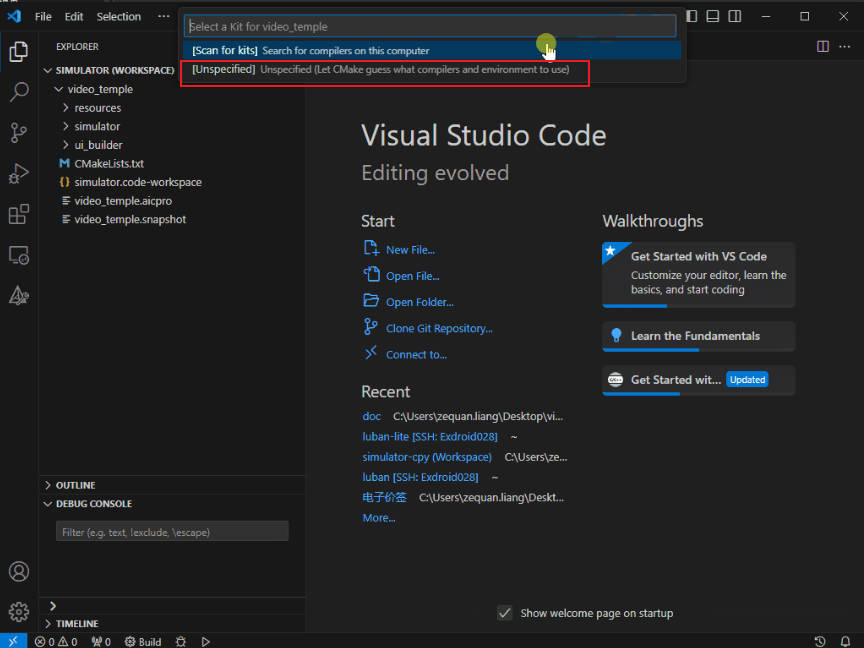
Task: Open the Extensions view icon
Action: [x=19, y=214]
